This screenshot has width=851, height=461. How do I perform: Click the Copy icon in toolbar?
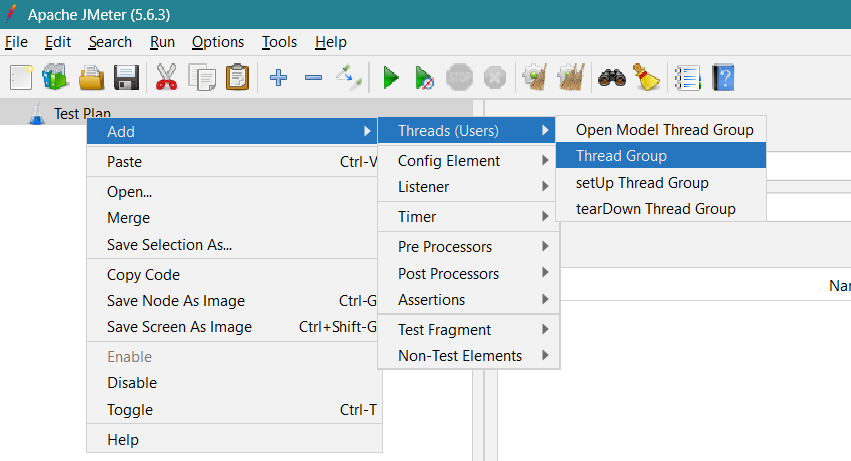pos(202,78)
